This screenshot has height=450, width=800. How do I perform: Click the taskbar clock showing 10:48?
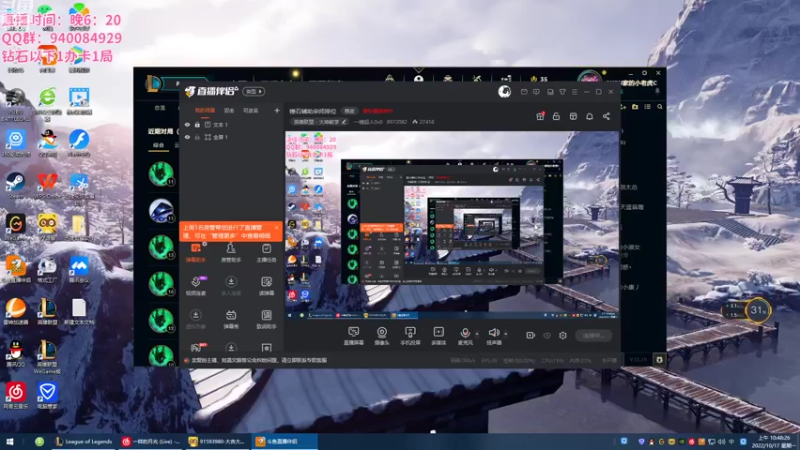click(x=774, y=441)
